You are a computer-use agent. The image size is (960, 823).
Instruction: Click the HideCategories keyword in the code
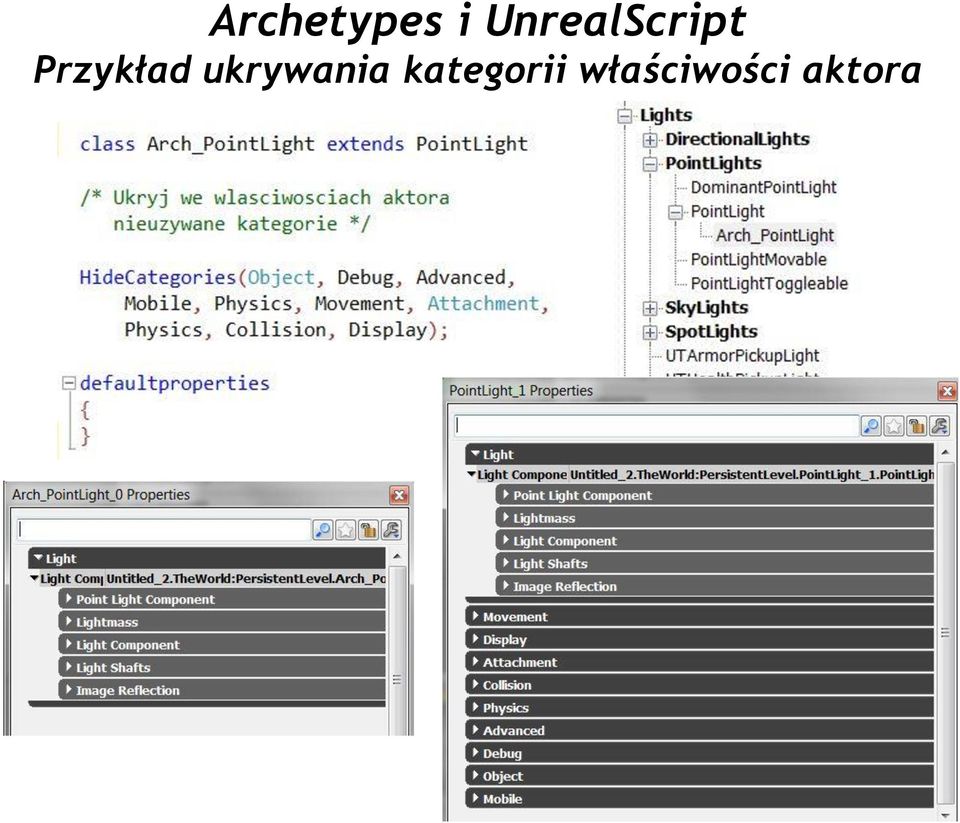tap(158, 277)
